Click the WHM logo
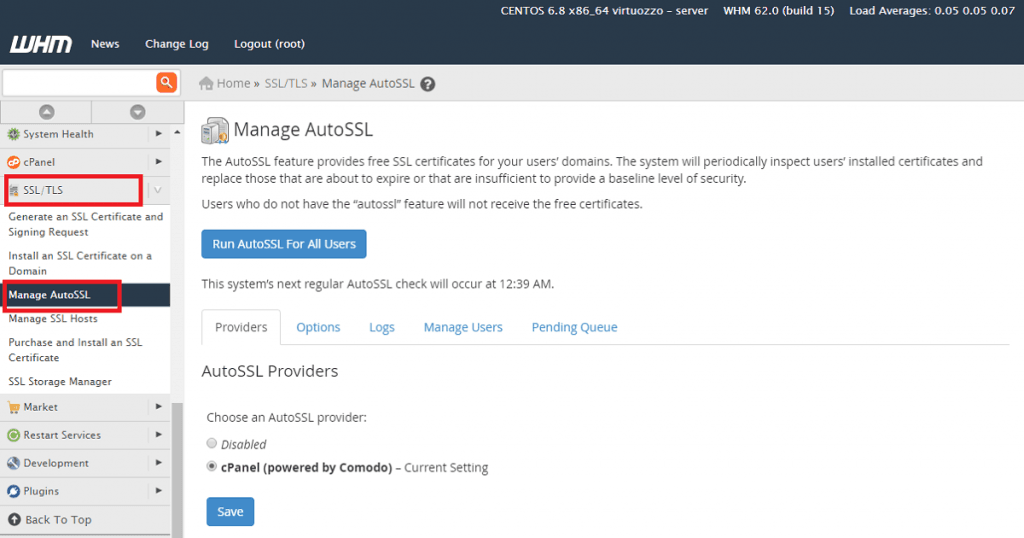1024x538 pixels. [x=40, y=44]
